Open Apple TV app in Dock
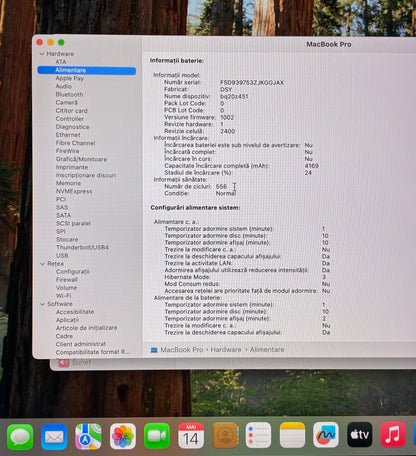Screen dimensions: 416x456 click(x=360, y=434)
